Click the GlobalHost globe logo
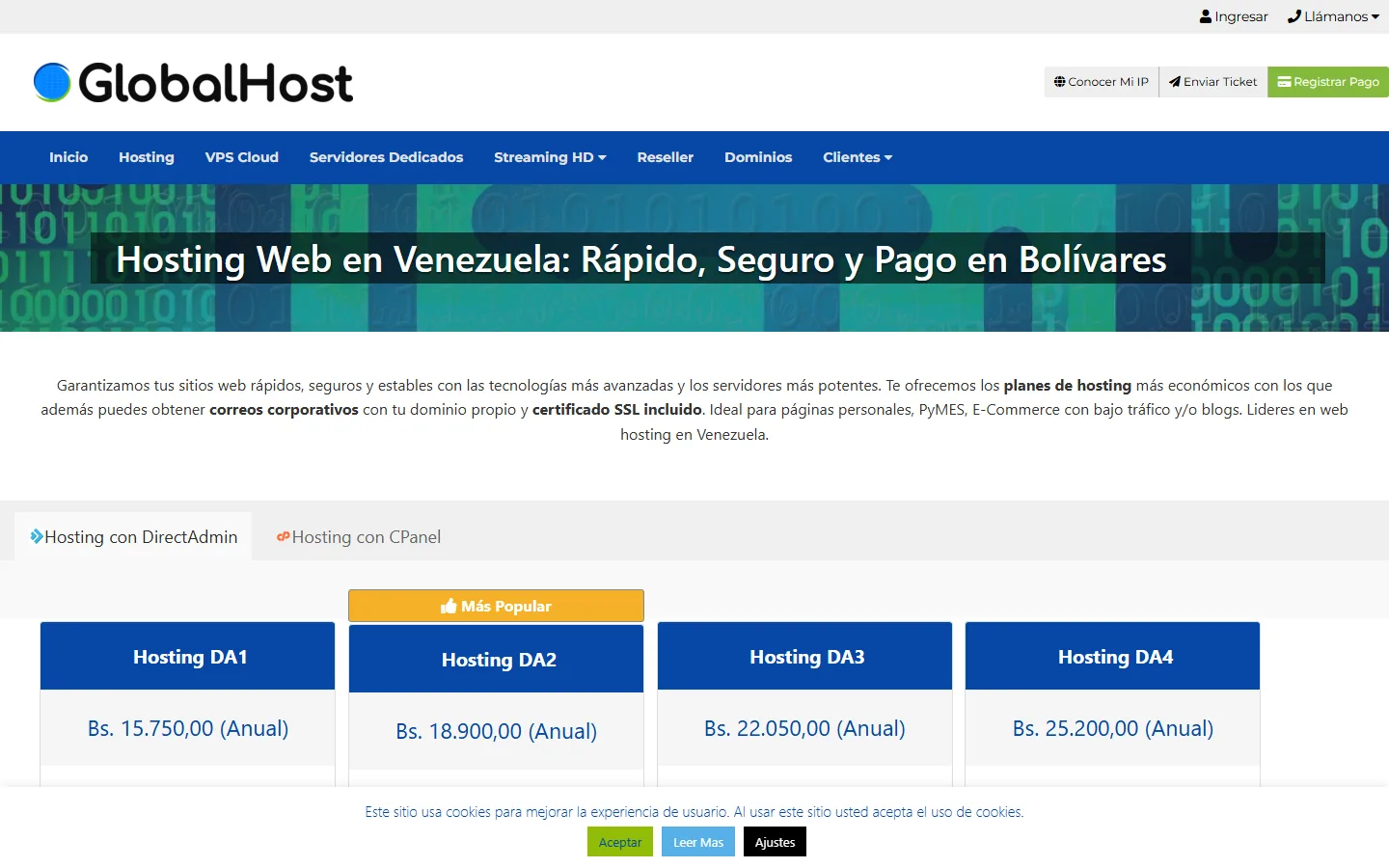Viewport: 1389px width, 868px height. point(49,81)
